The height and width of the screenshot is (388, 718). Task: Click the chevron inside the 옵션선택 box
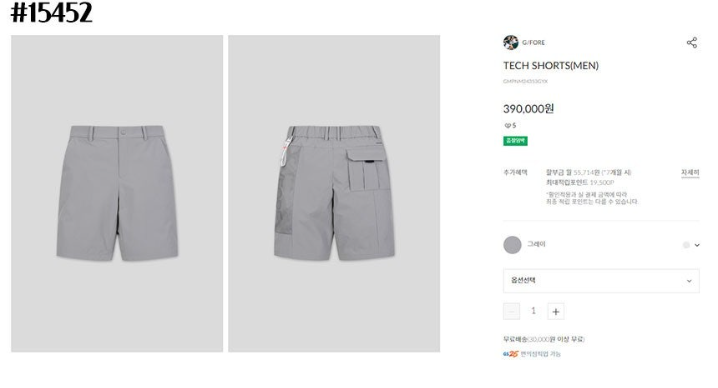click(689, 281)
